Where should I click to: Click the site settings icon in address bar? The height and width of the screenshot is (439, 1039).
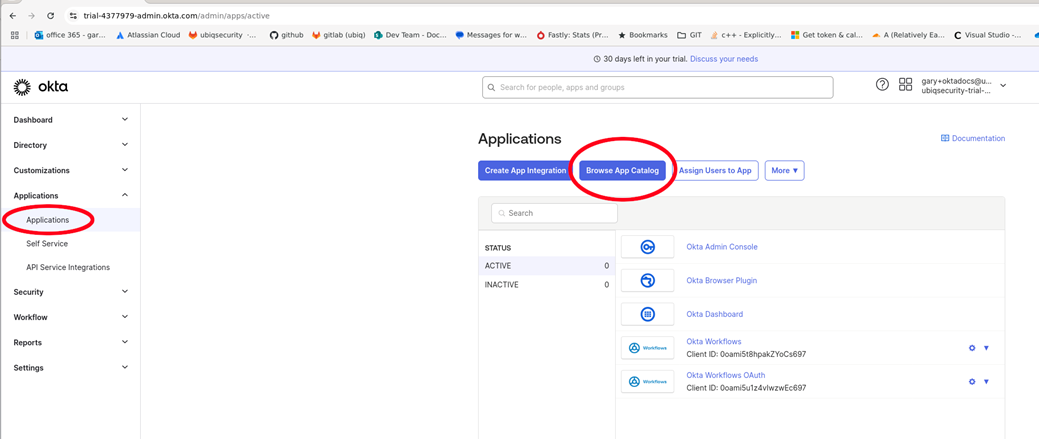point(74,15)
